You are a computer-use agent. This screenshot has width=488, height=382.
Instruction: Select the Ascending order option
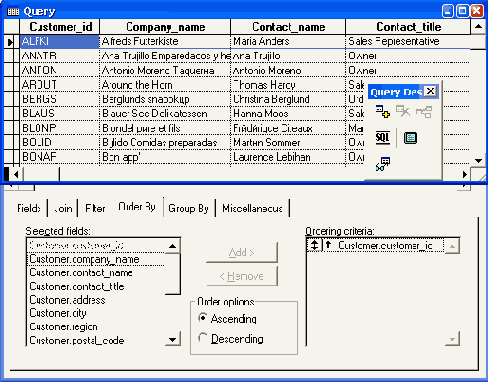pyautogui.click(x=228, y=319)
